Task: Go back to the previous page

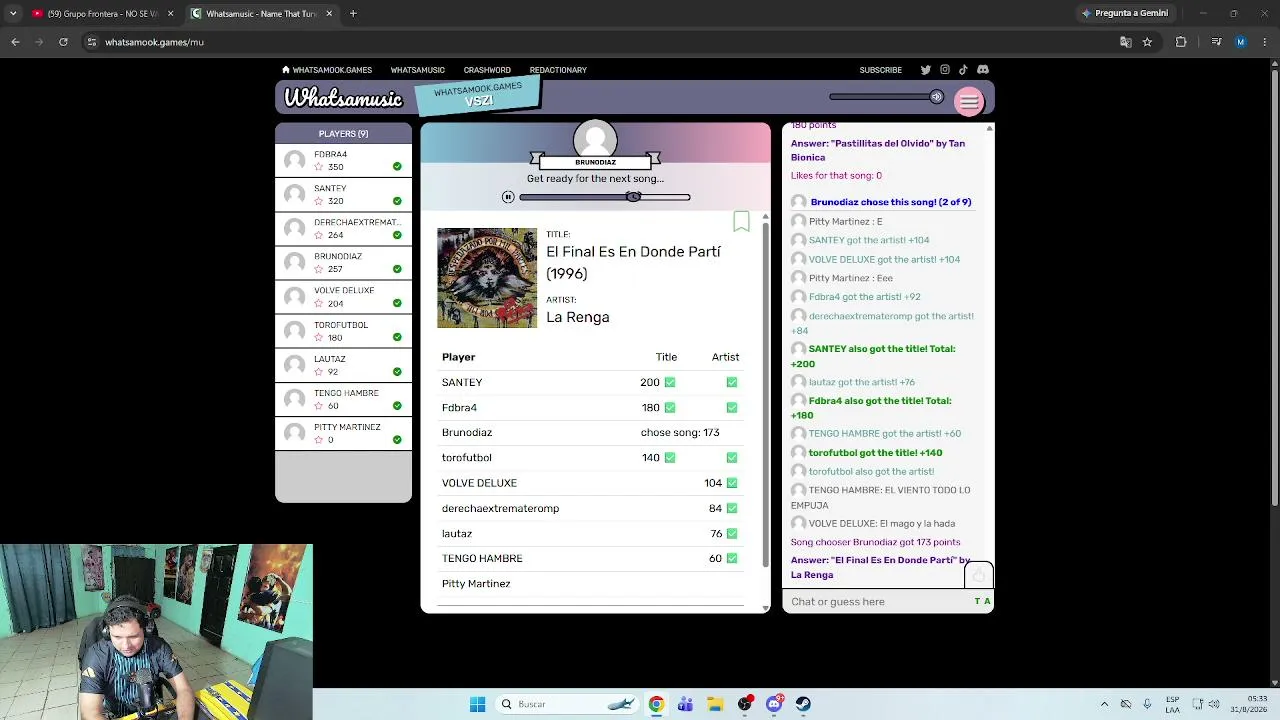Action: (15, 42)
